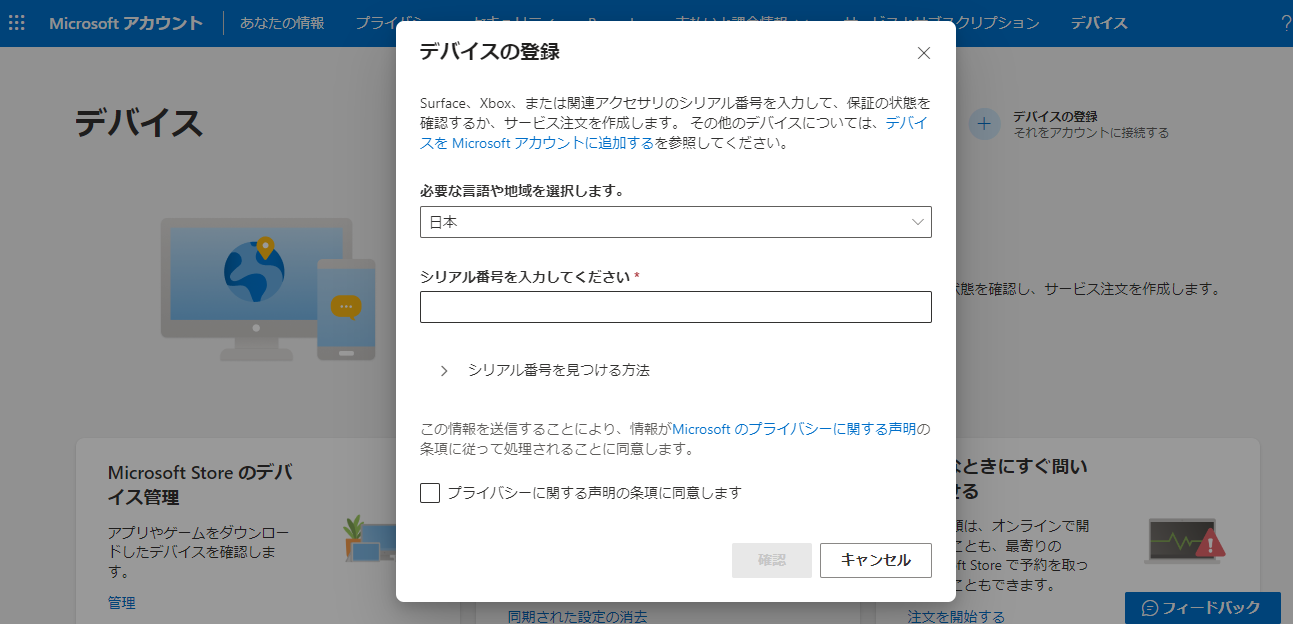Image resolution: width=1293 pixels, height=624 pixels.
Task: Click the help question mark icon in header
Action: [1285, 23]
